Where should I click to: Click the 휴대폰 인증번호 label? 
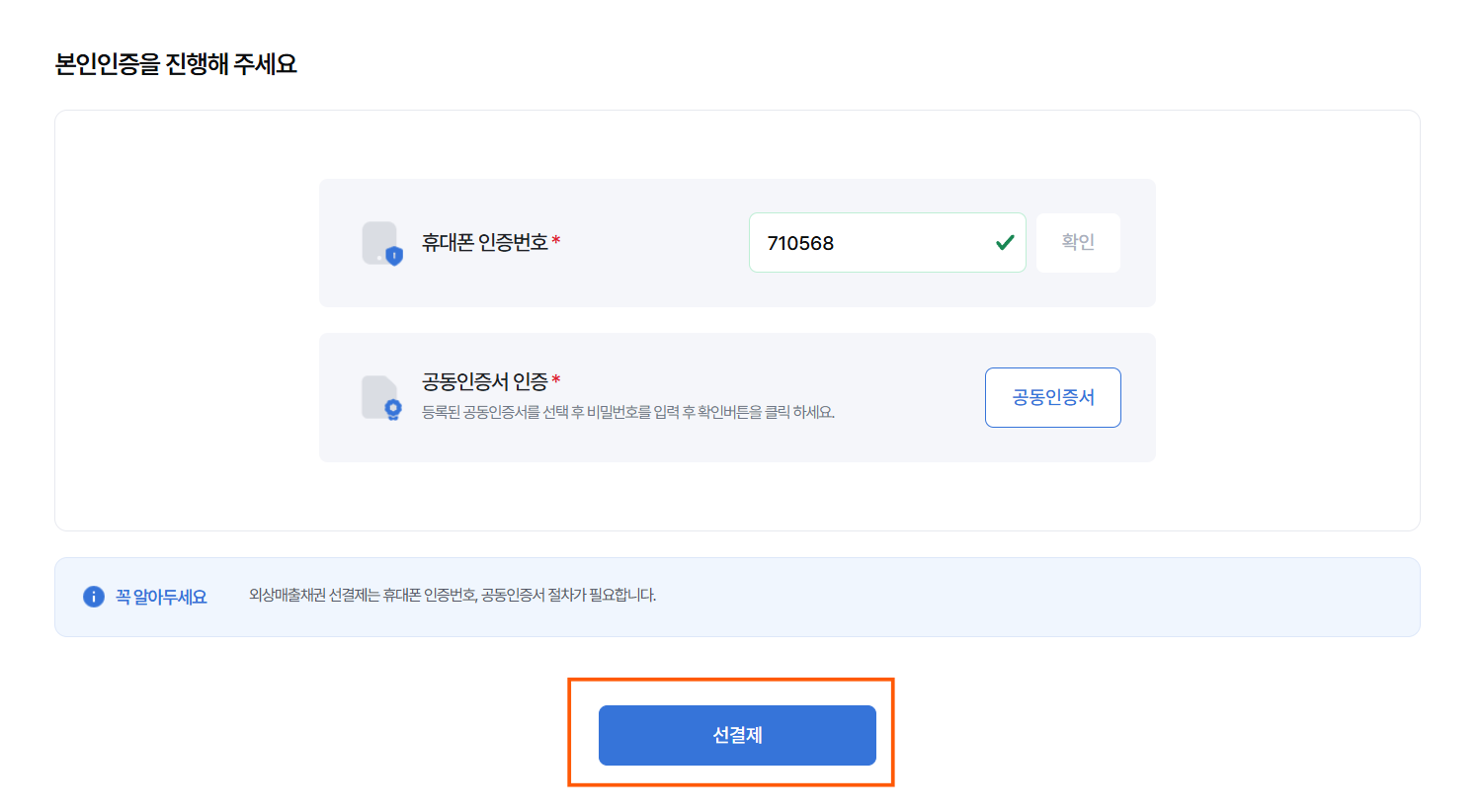(x=485, y=242)
